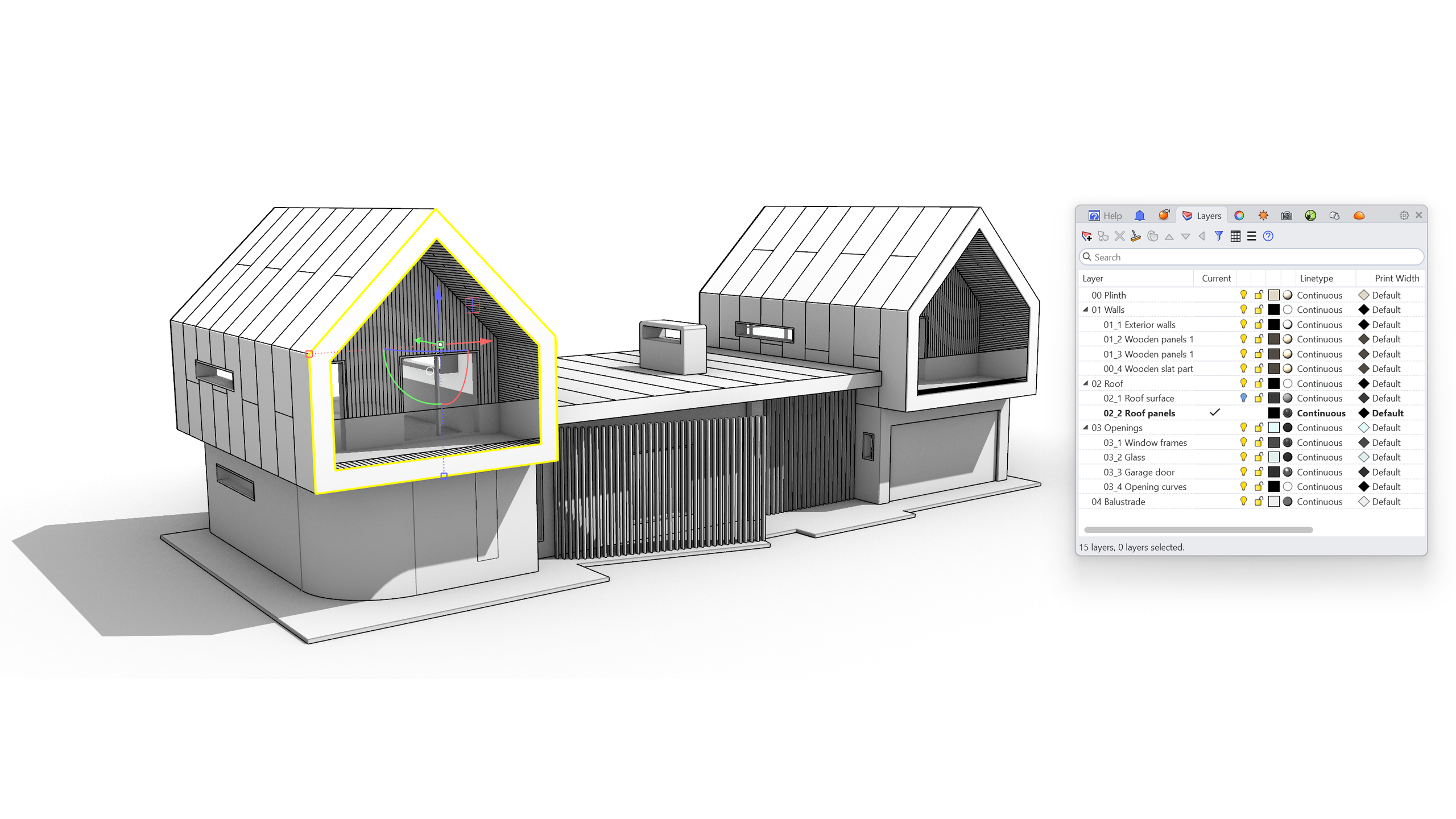Open the columns grid icon

click(1235, 236)
